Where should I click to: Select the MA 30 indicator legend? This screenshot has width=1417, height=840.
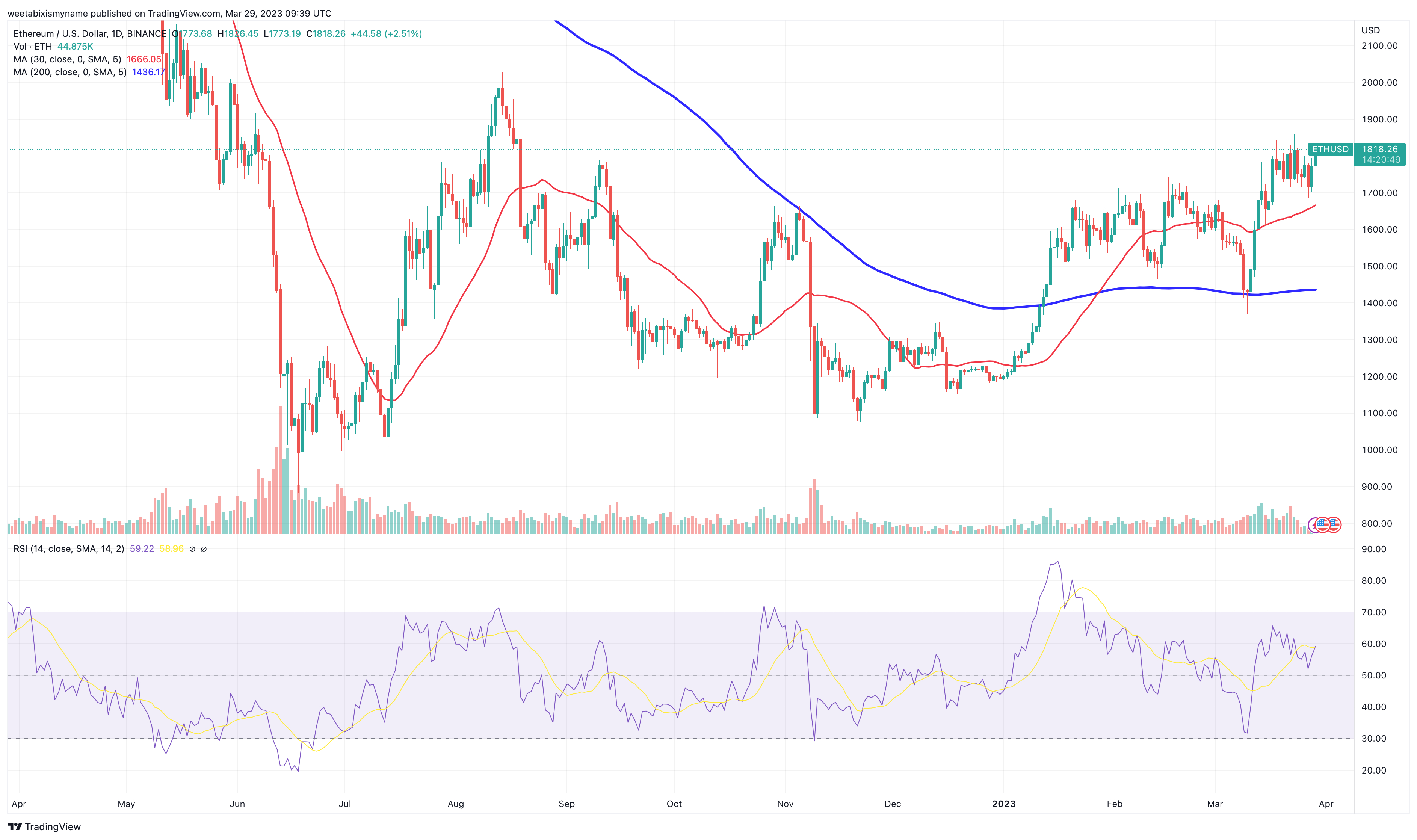pos(67,59)
